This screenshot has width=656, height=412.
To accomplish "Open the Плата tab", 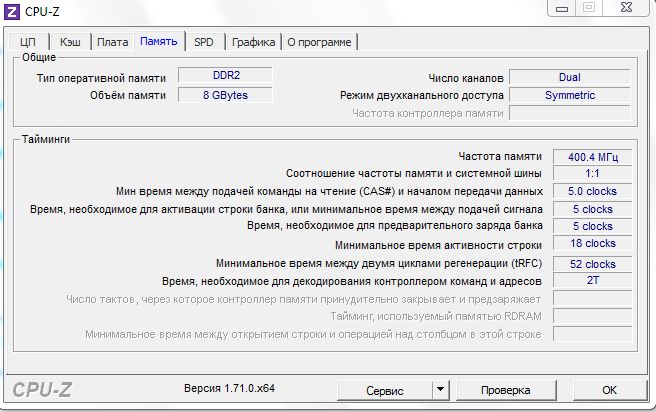I will point(113,42).
